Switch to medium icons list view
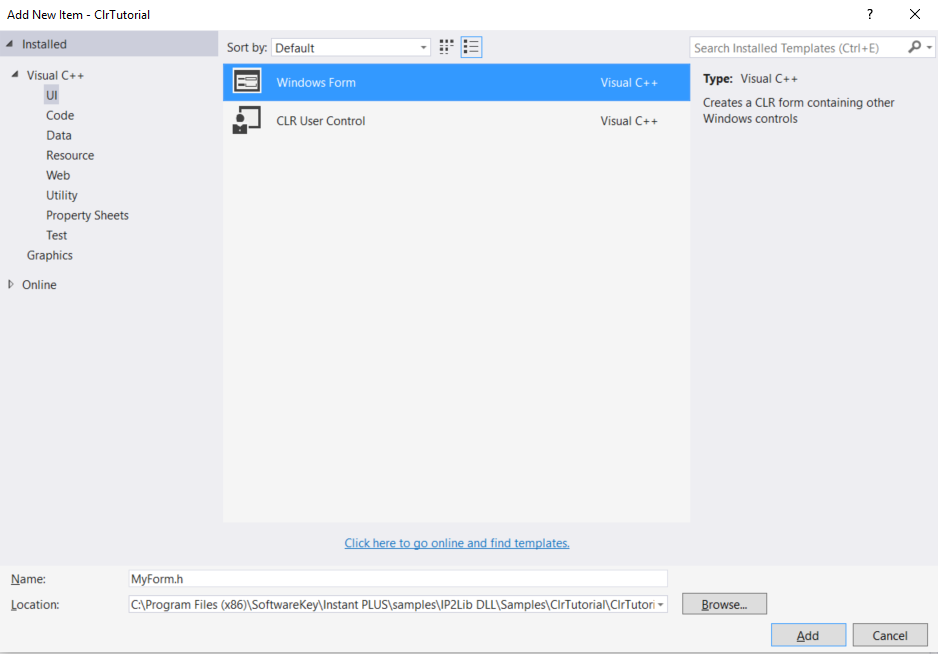 (472, 47)
